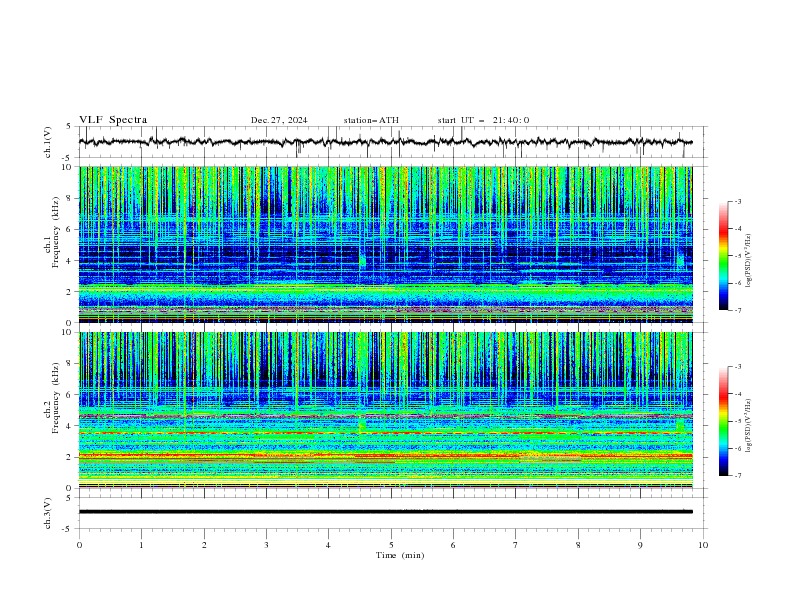
Task: Click time axis tick label '3'
Action: point(266,545)
